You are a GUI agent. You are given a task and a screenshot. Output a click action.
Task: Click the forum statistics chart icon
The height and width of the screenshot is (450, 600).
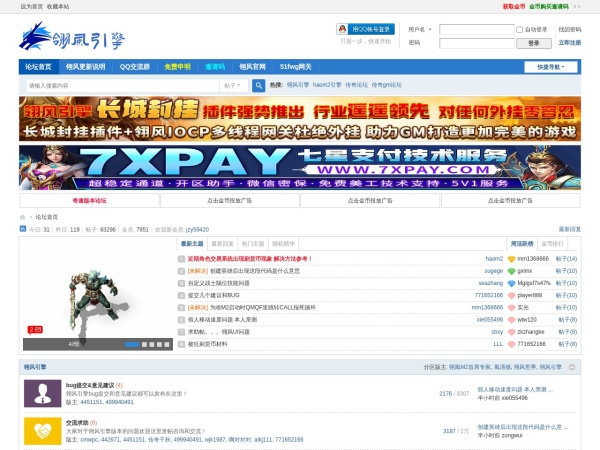point(23,229)
